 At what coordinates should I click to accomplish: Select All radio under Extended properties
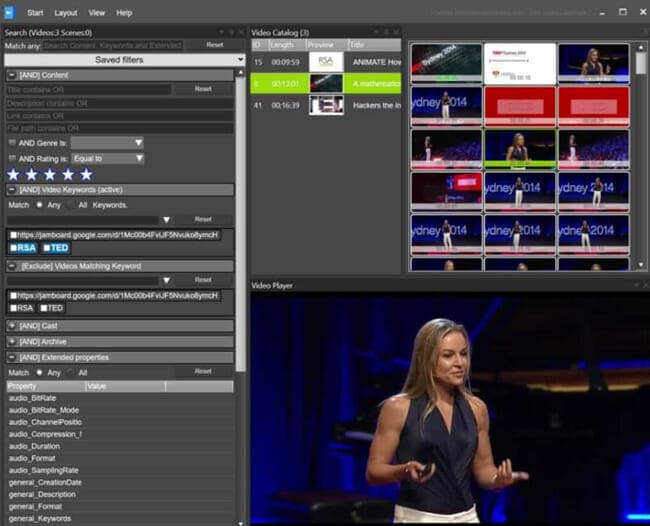click(70, 373)
